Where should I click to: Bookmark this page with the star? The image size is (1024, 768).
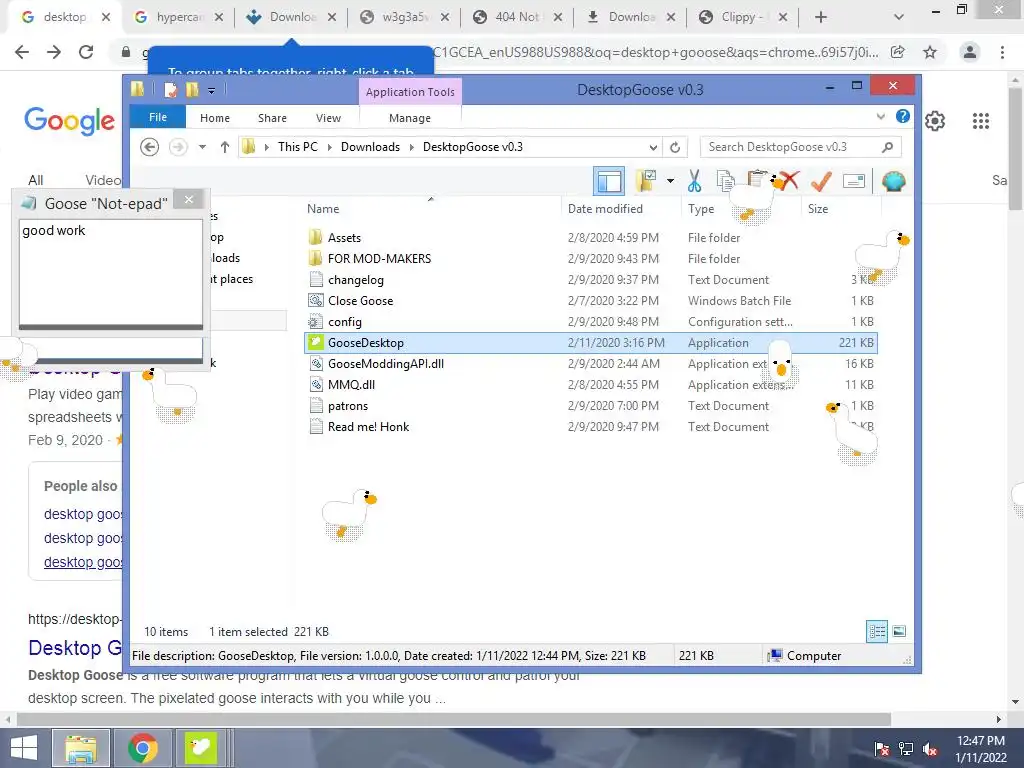click(x=930, y=52)
